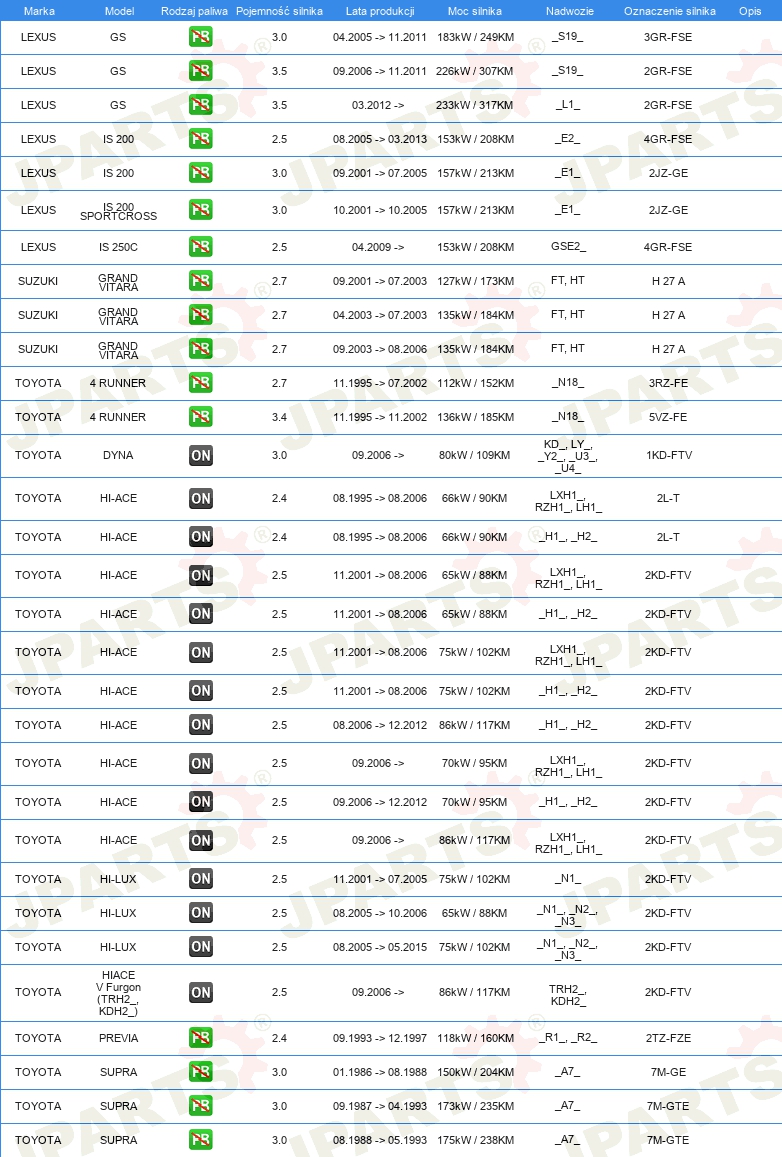The height and width of the screenshot is (1157, 782).
Task: Click petrol icon for Lexus IS 200 SPORTCROSS
Action: pos(201,210)
